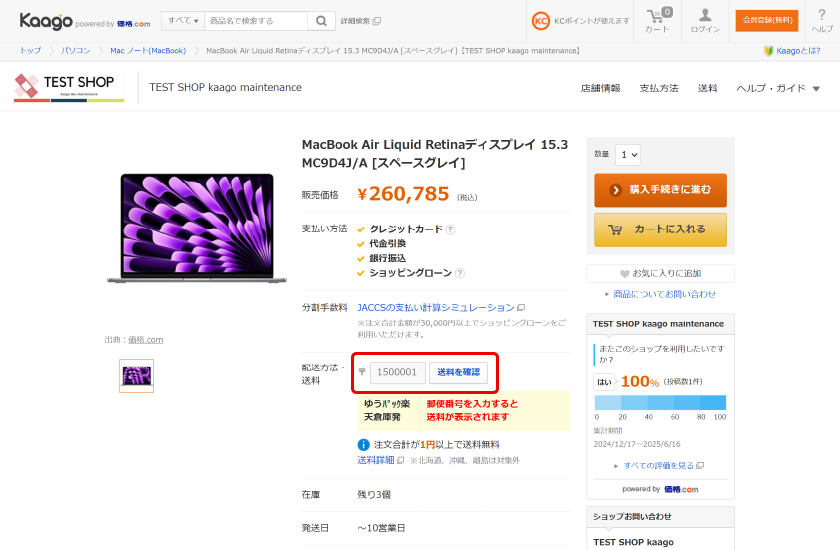Click the 100% rating score text
This screenshot has height=550, width=840.
pyautogui.click(x=640, y=381)
